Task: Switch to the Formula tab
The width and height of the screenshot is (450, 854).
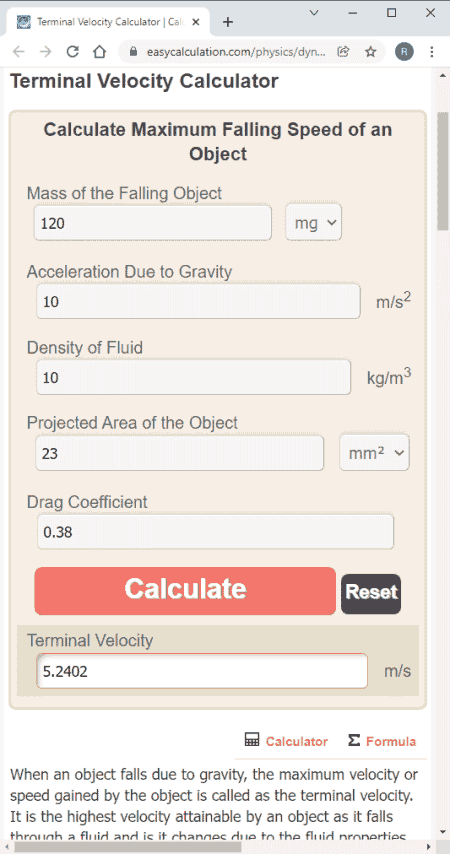Action: point(382,741)
